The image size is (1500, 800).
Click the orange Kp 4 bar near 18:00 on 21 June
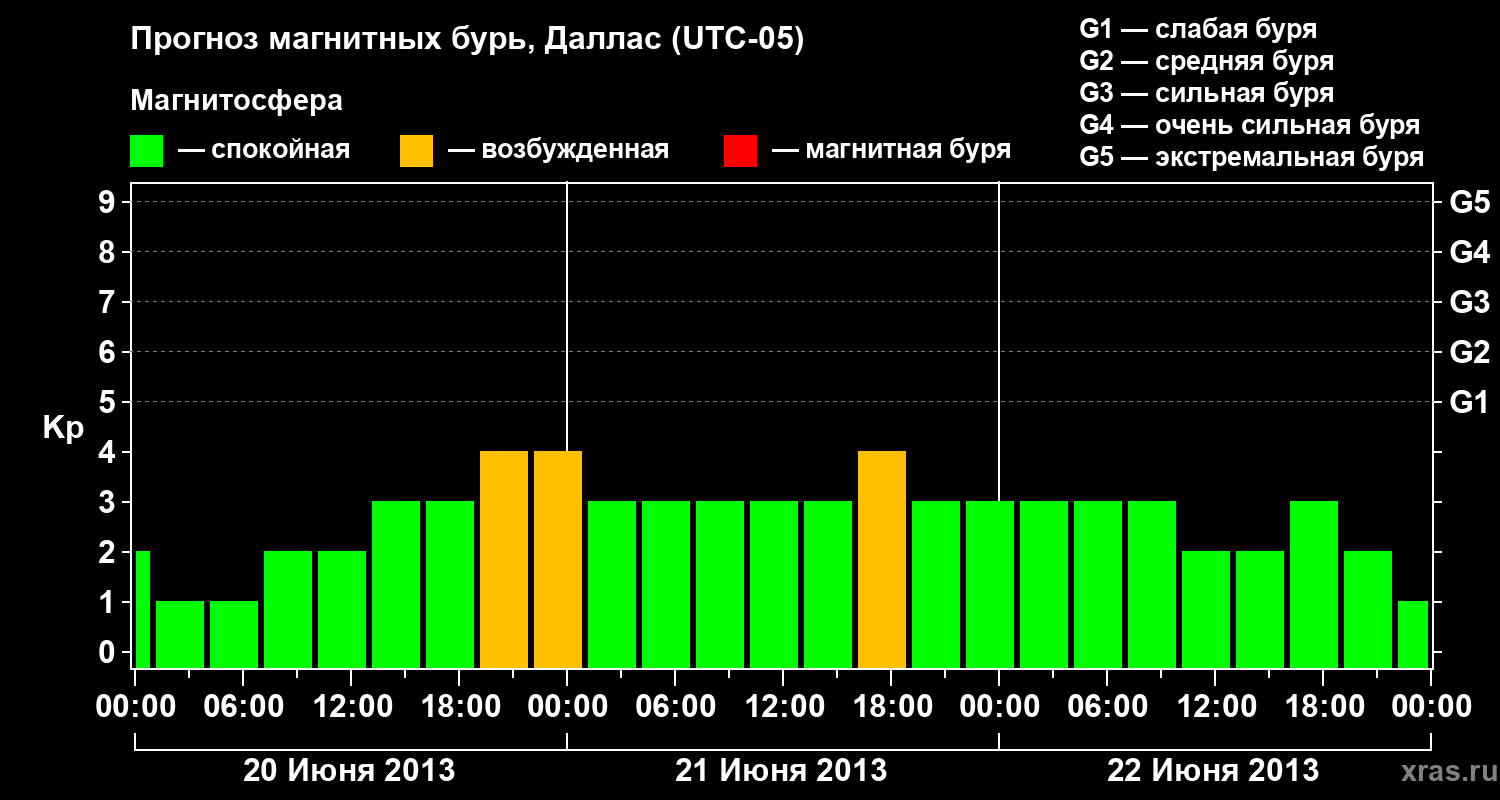(882, 559)
